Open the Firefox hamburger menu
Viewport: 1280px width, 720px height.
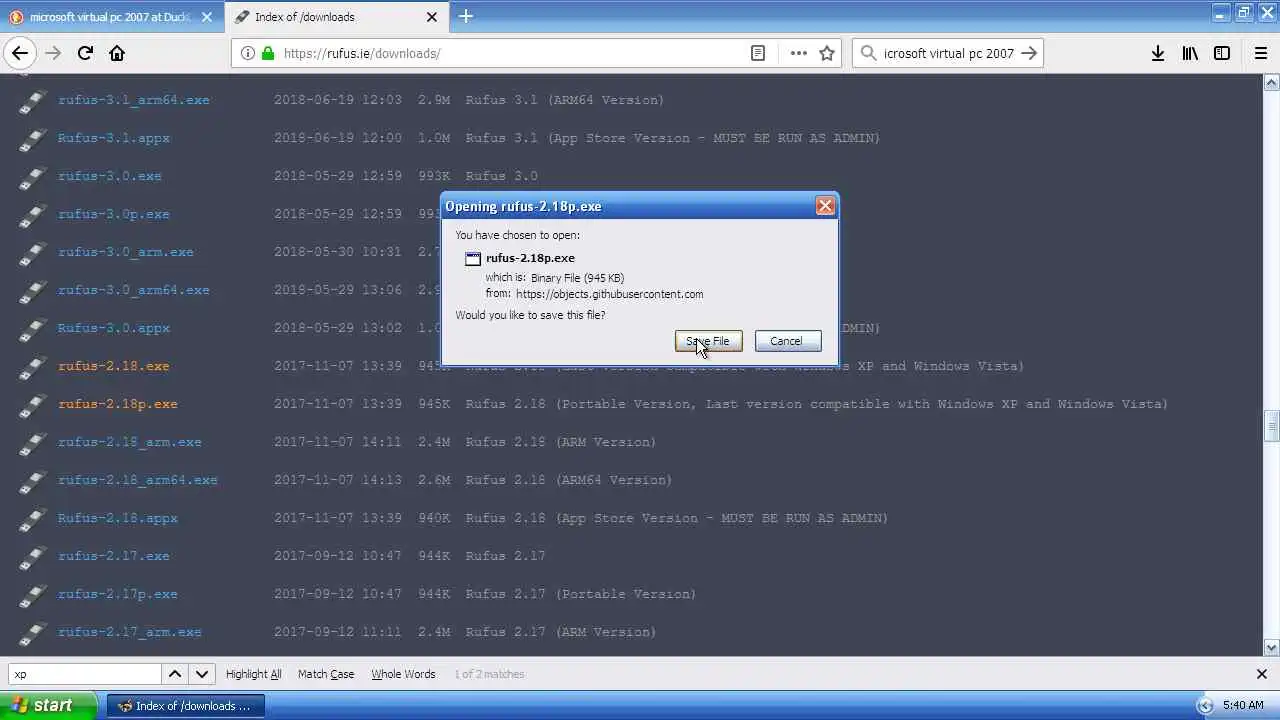(1260, 53)
